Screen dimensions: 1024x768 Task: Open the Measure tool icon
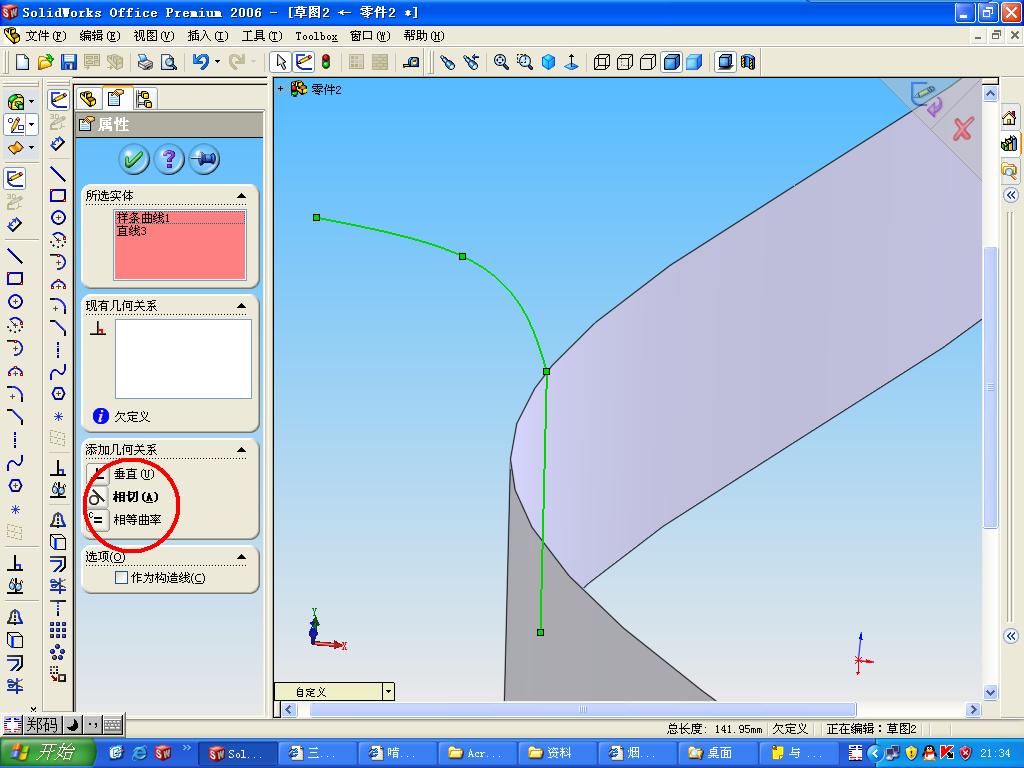(x=411, y=62)
